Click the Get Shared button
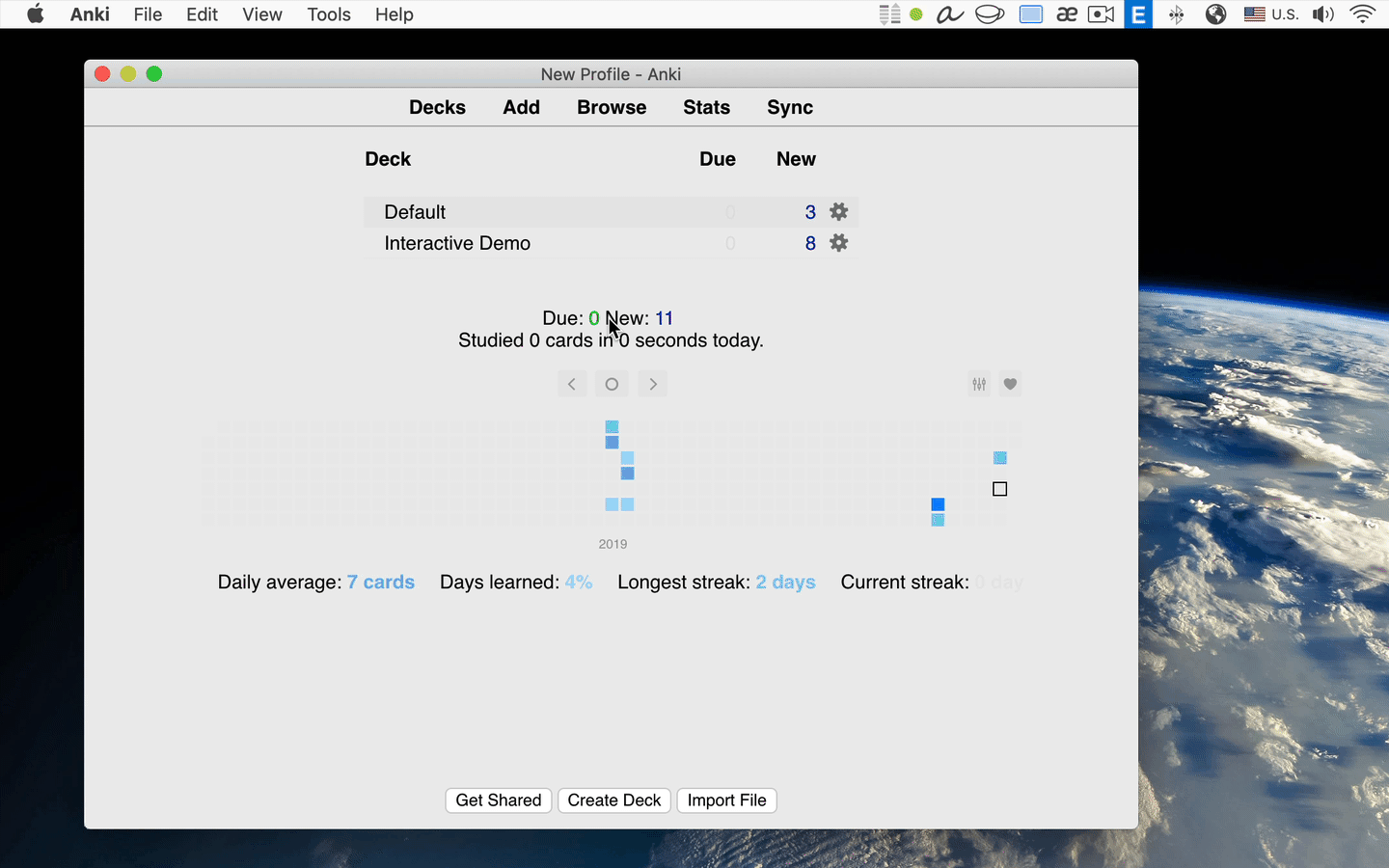 (x=499, y=800)
